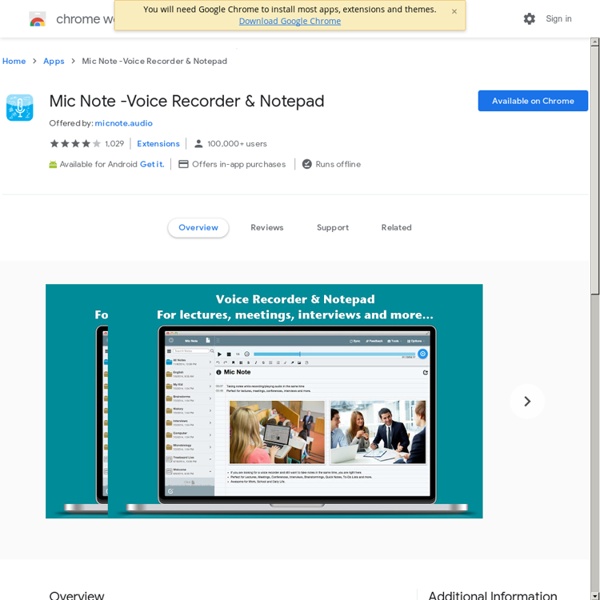
Task: Click the Mic Note page title heading
Action: point(187,101)
